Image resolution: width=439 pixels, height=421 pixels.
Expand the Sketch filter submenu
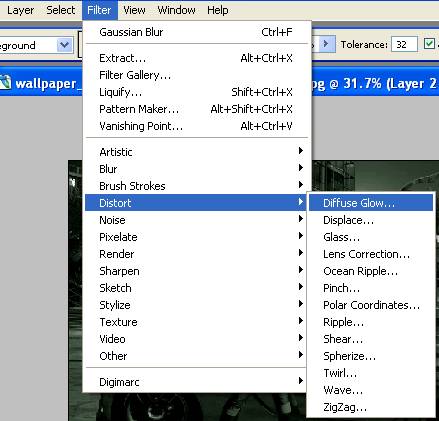196,288
